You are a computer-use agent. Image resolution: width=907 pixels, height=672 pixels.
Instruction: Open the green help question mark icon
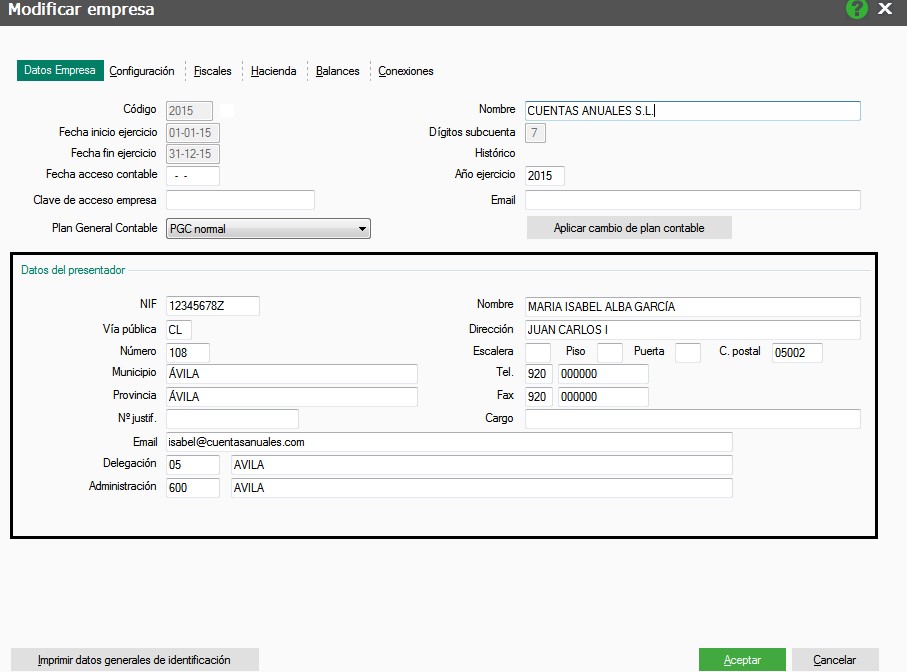point(857,9)
